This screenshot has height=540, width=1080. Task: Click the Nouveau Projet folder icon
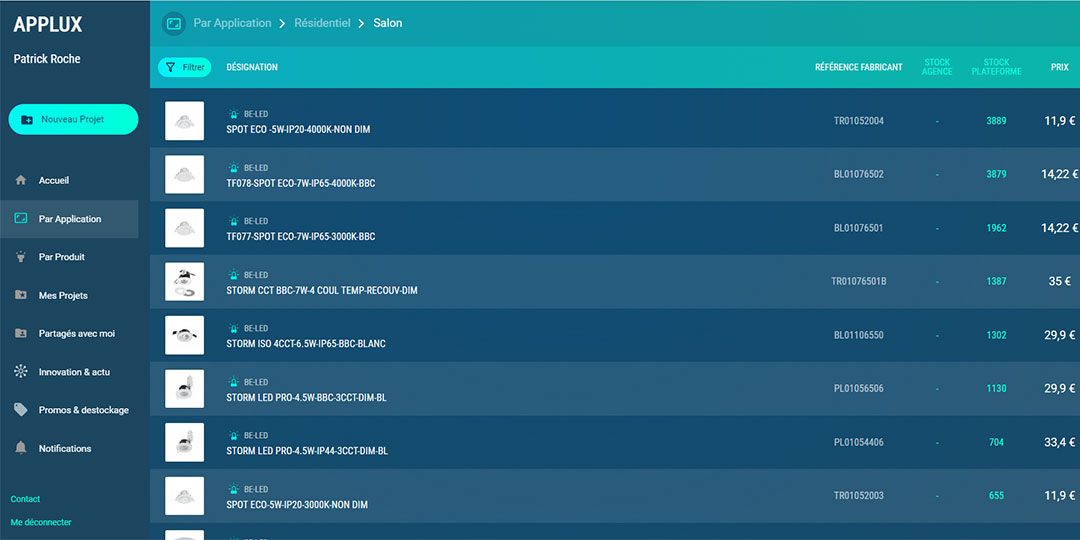point(27,120)
